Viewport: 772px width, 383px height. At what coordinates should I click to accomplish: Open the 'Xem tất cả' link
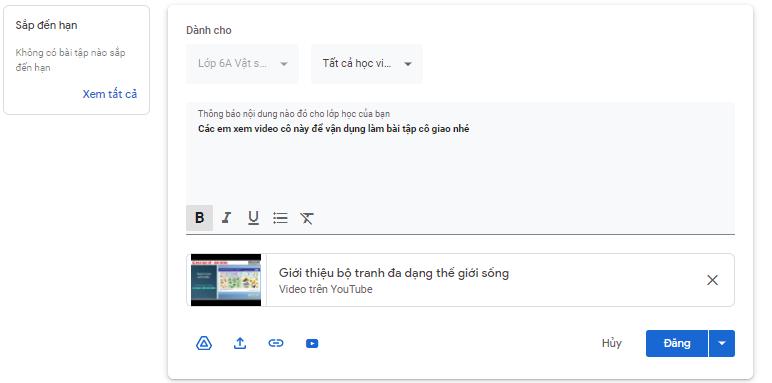point(110,94)
